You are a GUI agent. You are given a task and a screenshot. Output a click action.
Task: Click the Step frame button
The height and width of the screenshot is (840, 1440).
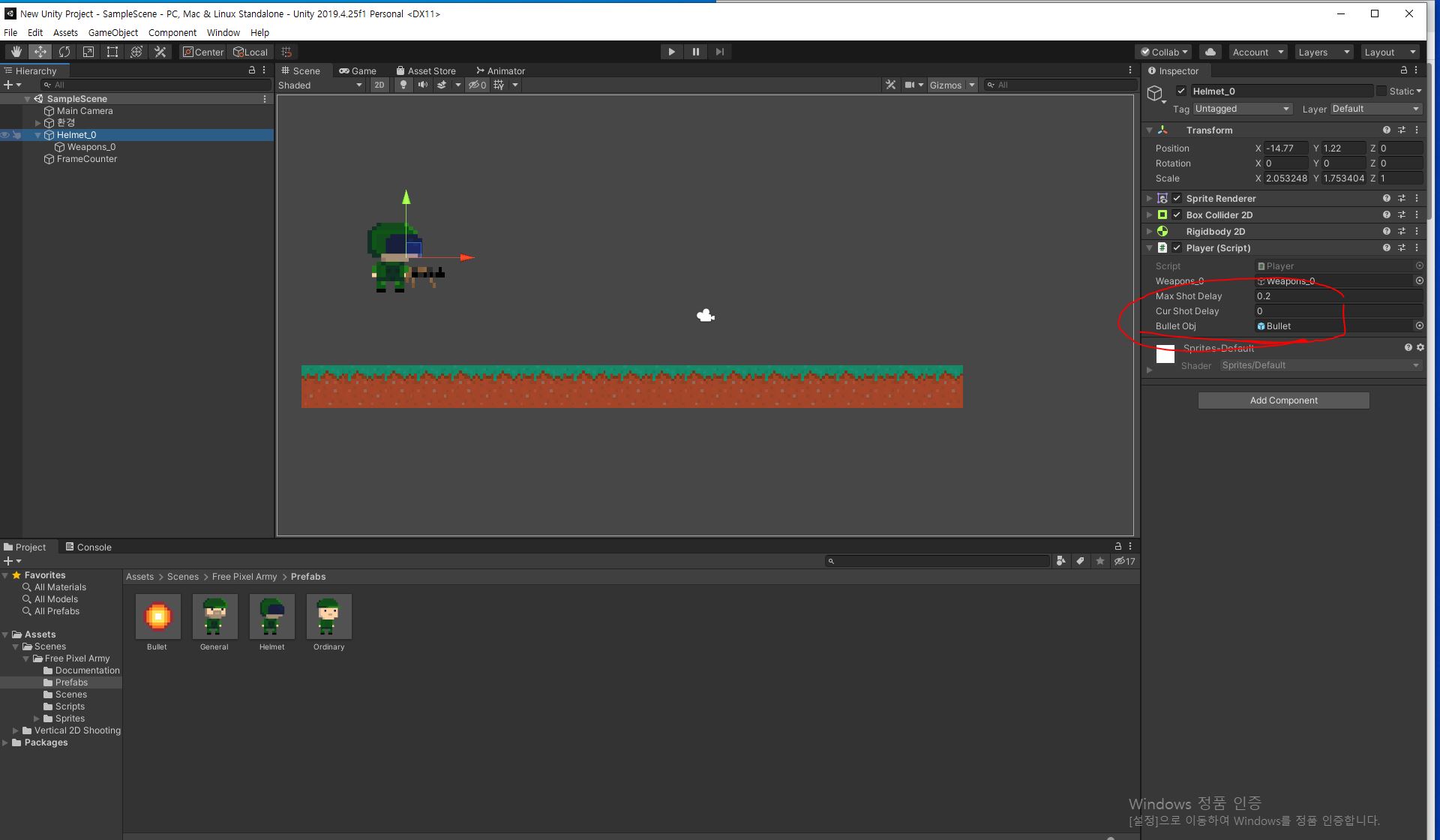click(x=720, y=52)
